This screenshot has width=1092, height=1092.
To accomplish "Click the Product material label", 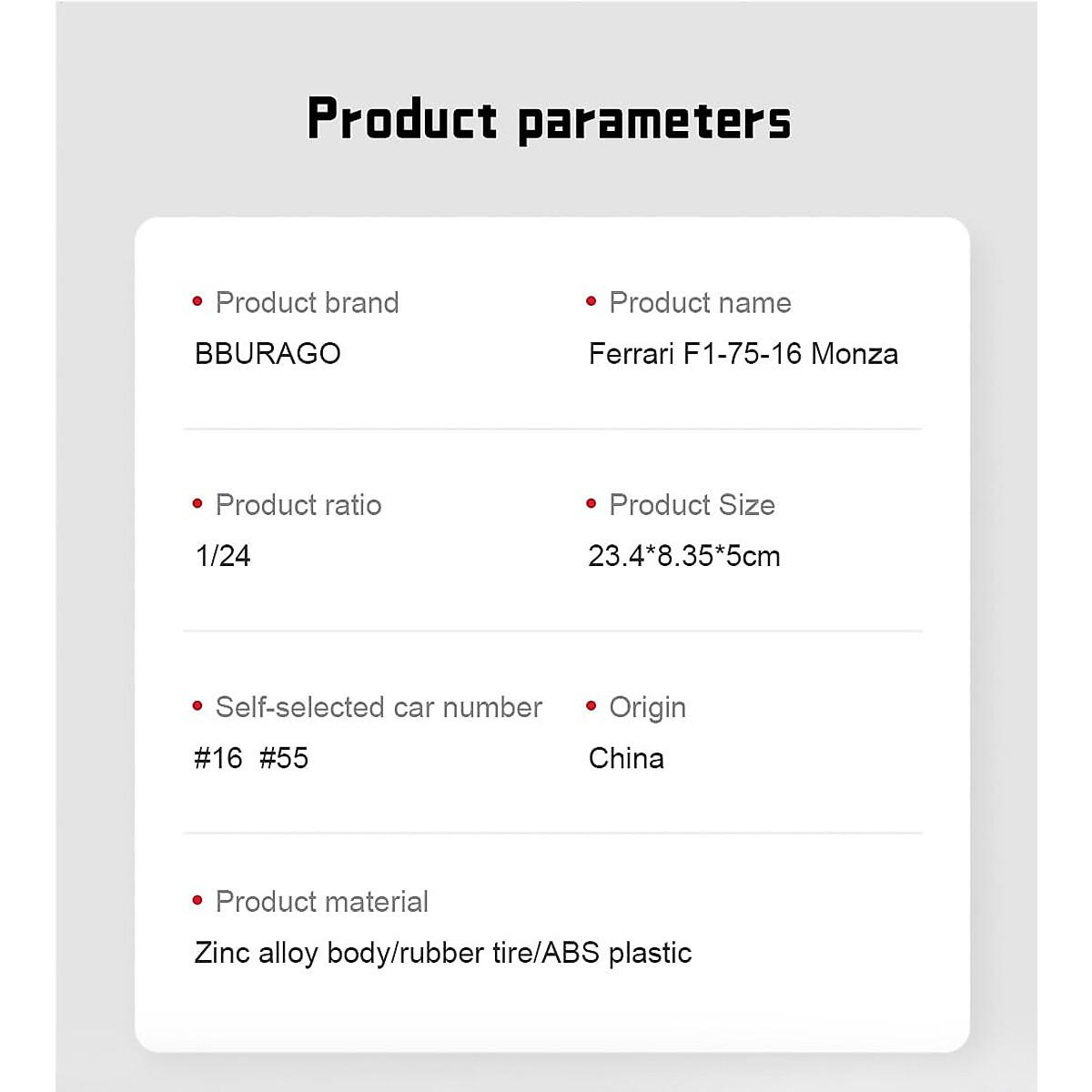I will [321, 902].
